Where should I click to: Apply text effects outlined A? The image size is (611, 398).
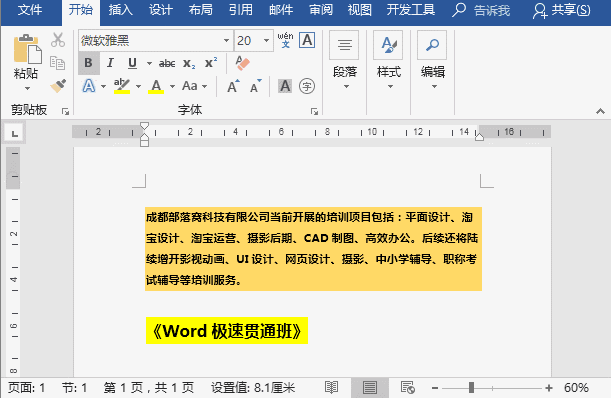click(x=89, y=86)
